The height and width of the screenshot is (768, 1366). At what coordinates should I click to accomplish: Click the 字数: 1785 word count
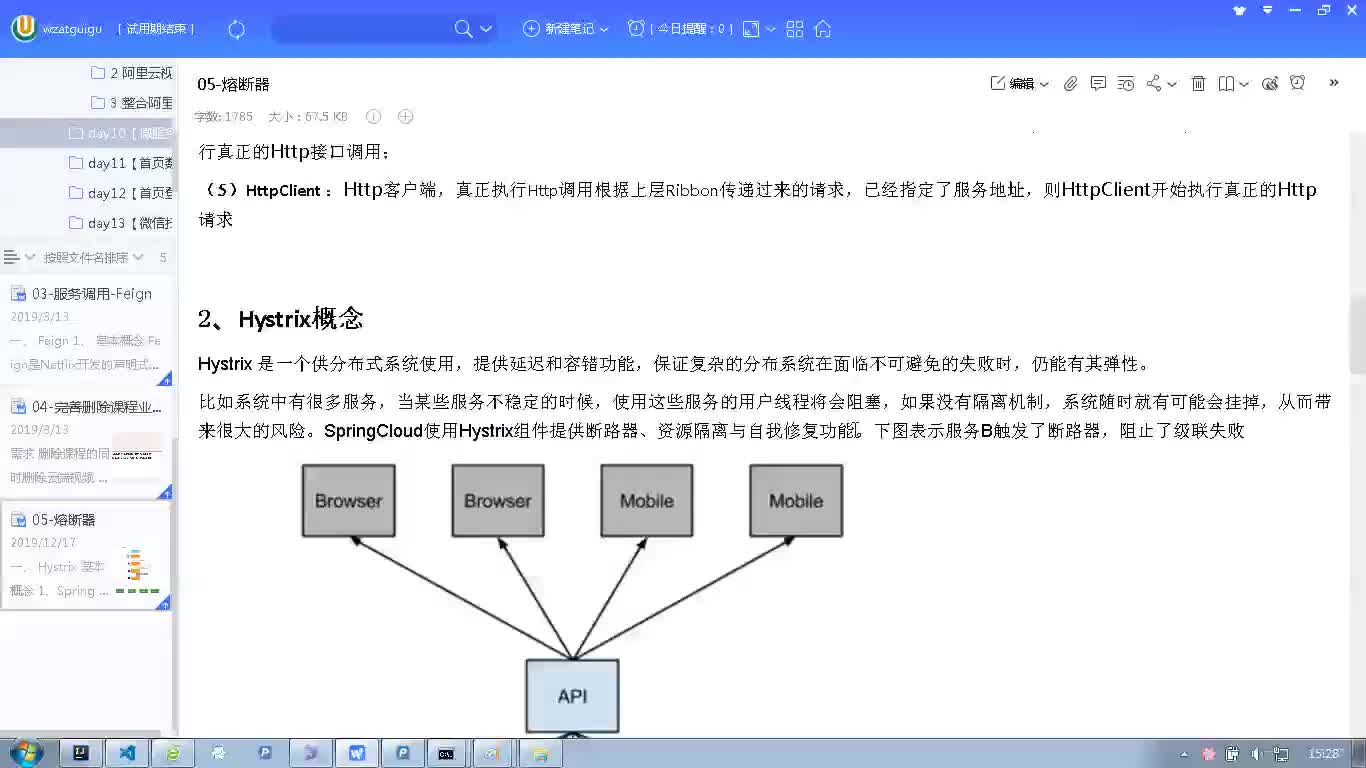tap(224, 117)
